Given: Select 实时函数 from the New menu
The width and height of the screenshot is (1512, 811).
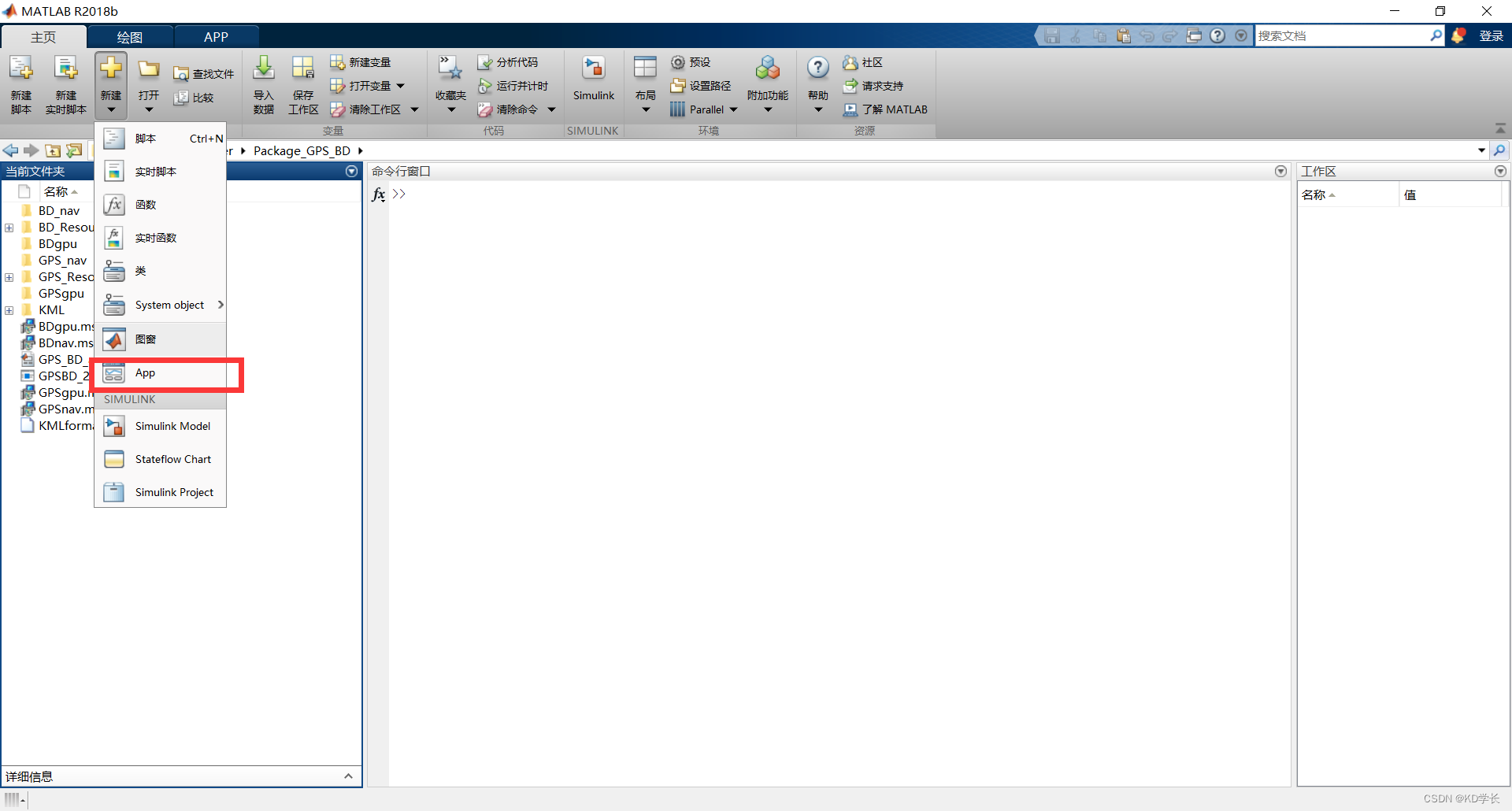Looking at the screenshot, I should coord(161,238).
